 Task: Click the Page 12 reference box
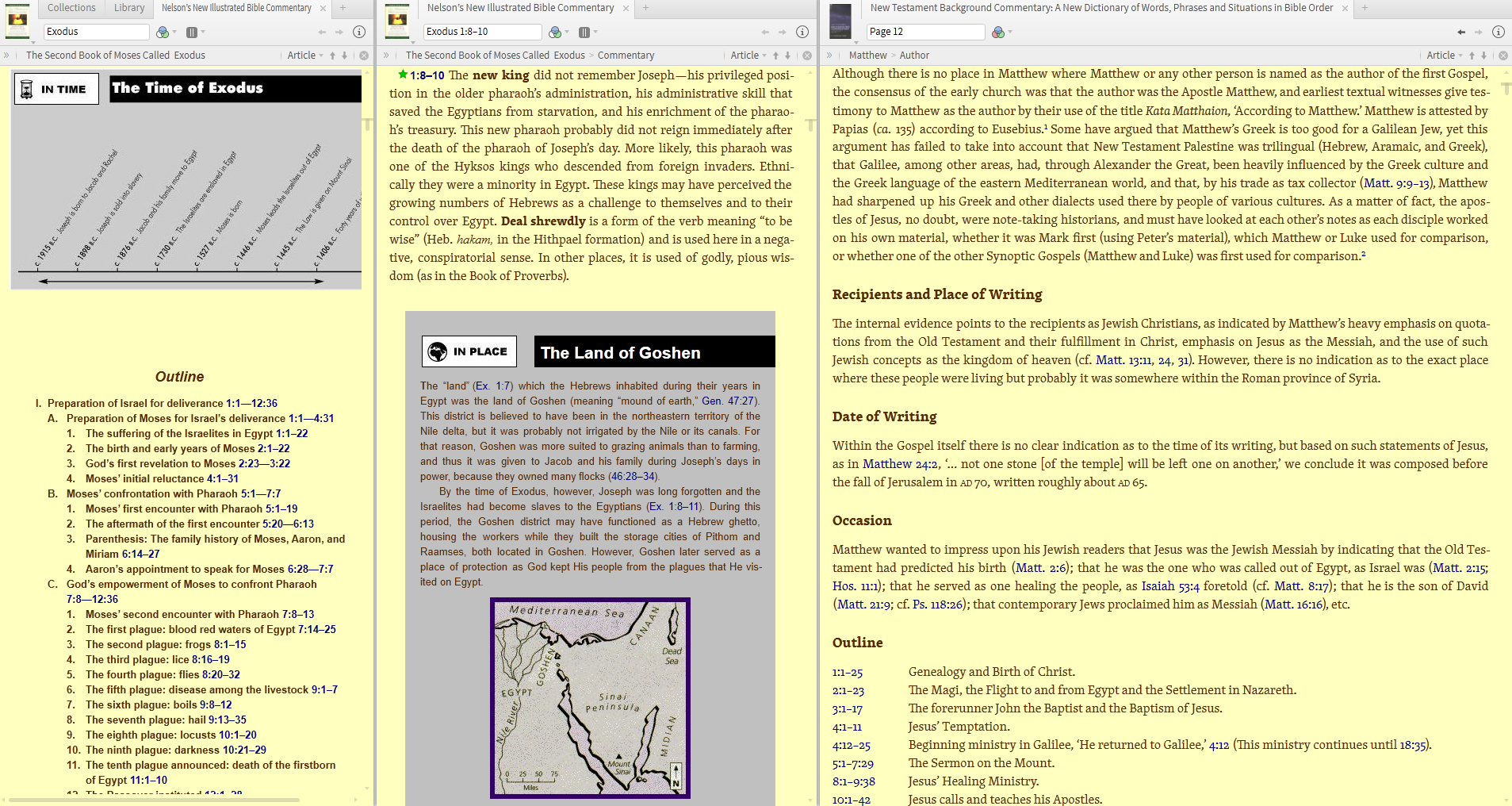925,32
